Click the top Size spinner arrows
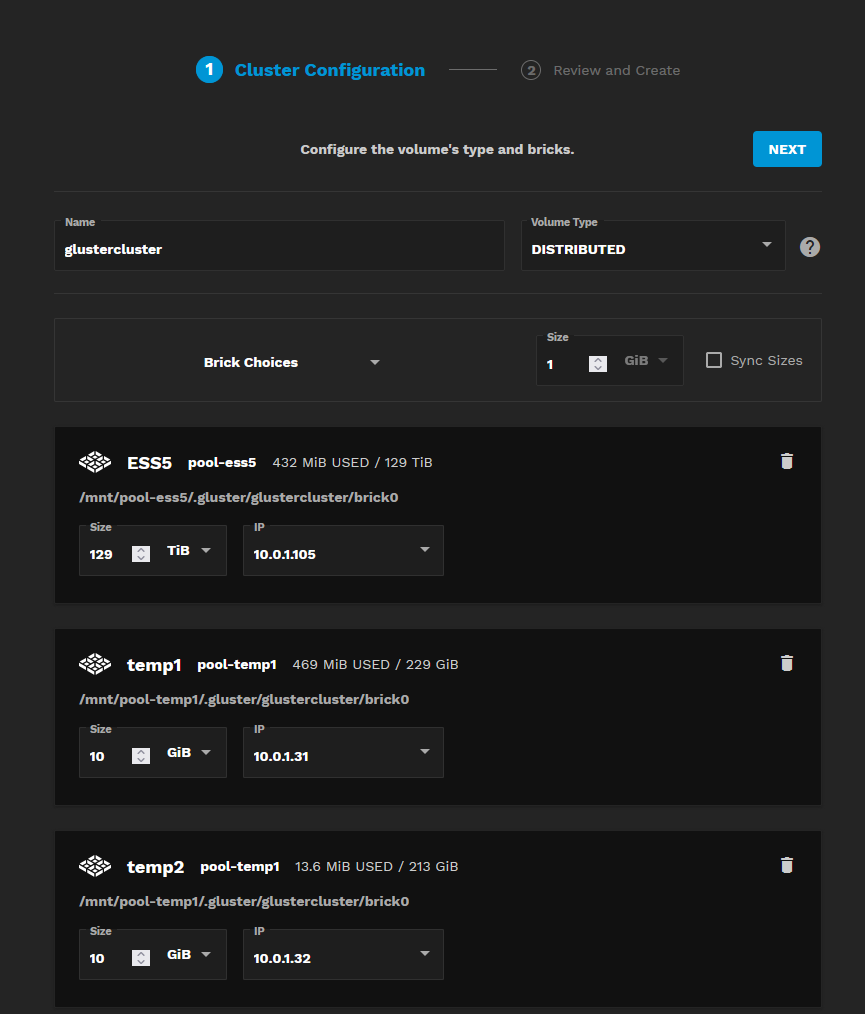Image resolution: width=865 pixels, height=1014 pixels. click(598, 364)
